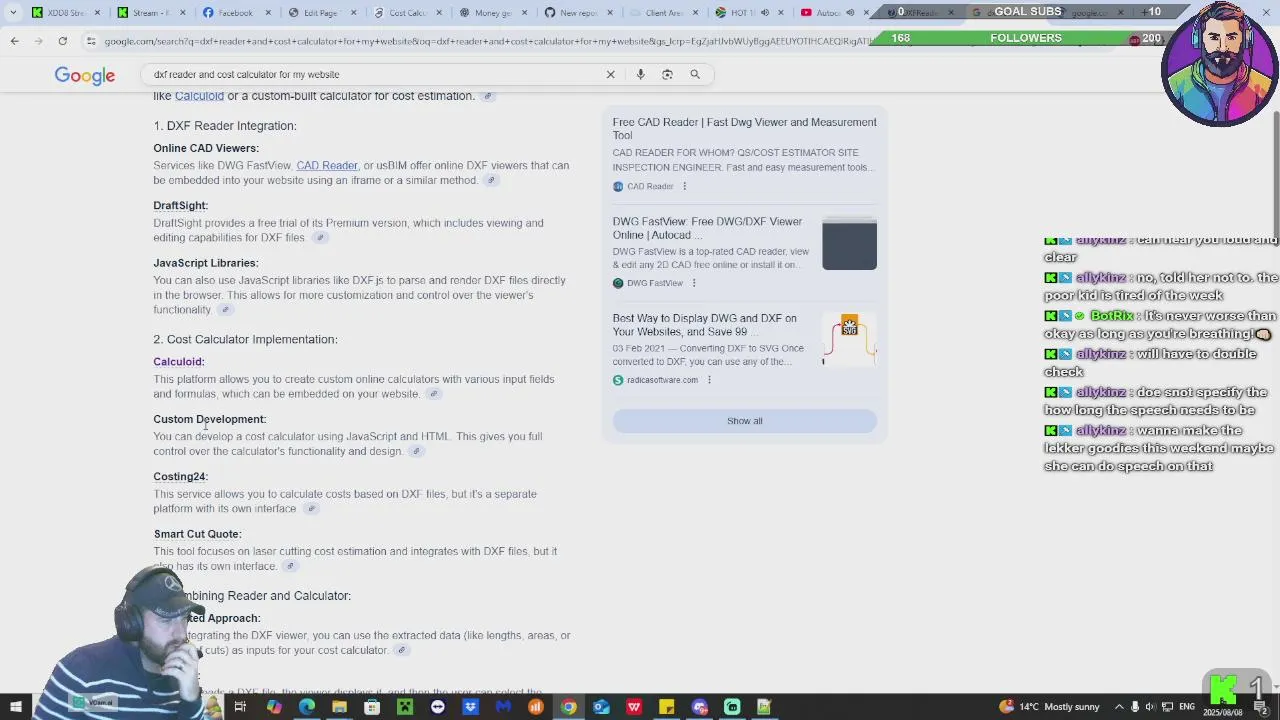Click source link icon after Custom Development paragraph
Image resolution: width=1280 pixels, height=720 pixels.
[x=416, y=451]
